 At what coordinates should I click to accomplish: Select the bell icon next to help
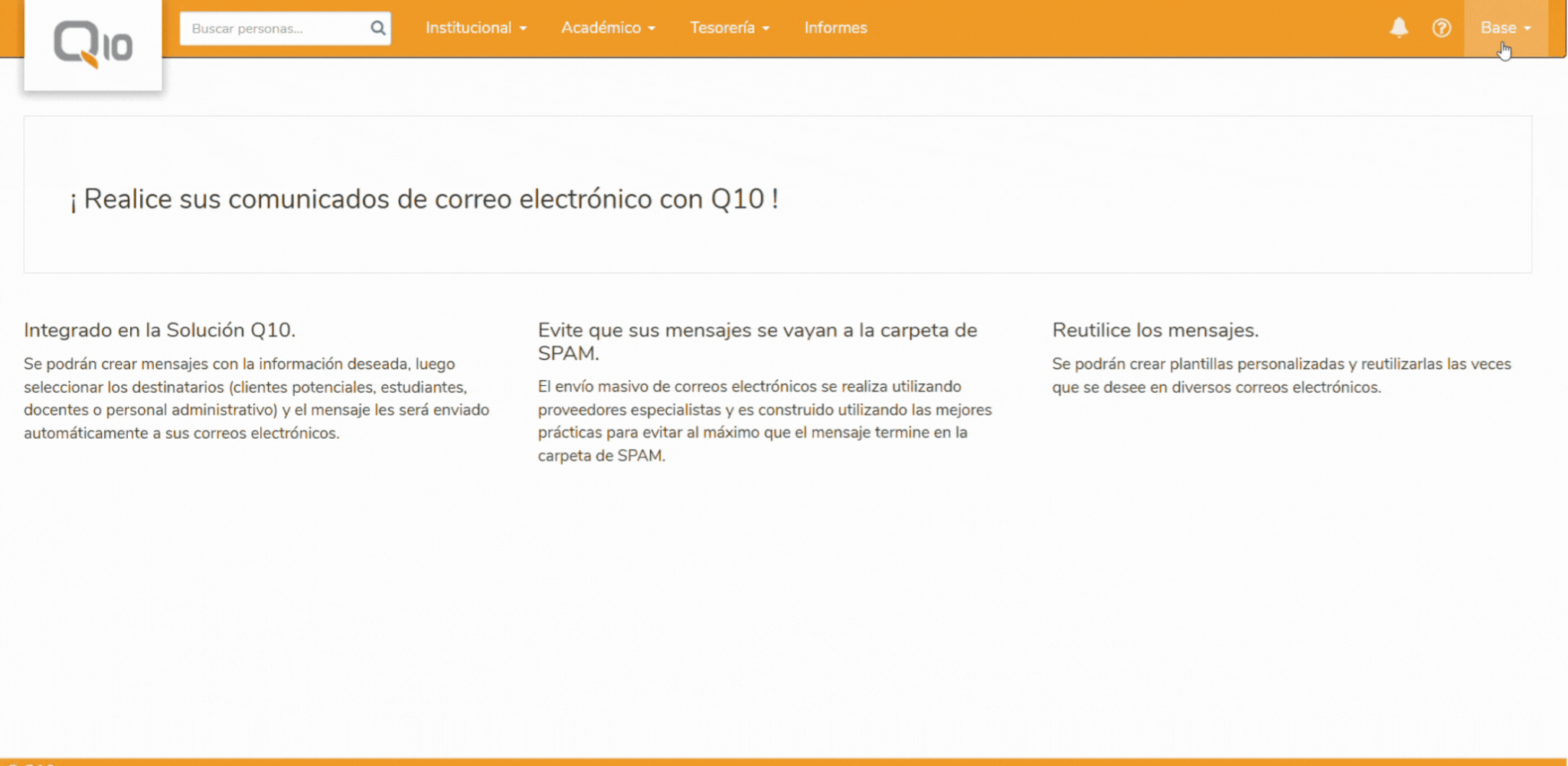1399,28
